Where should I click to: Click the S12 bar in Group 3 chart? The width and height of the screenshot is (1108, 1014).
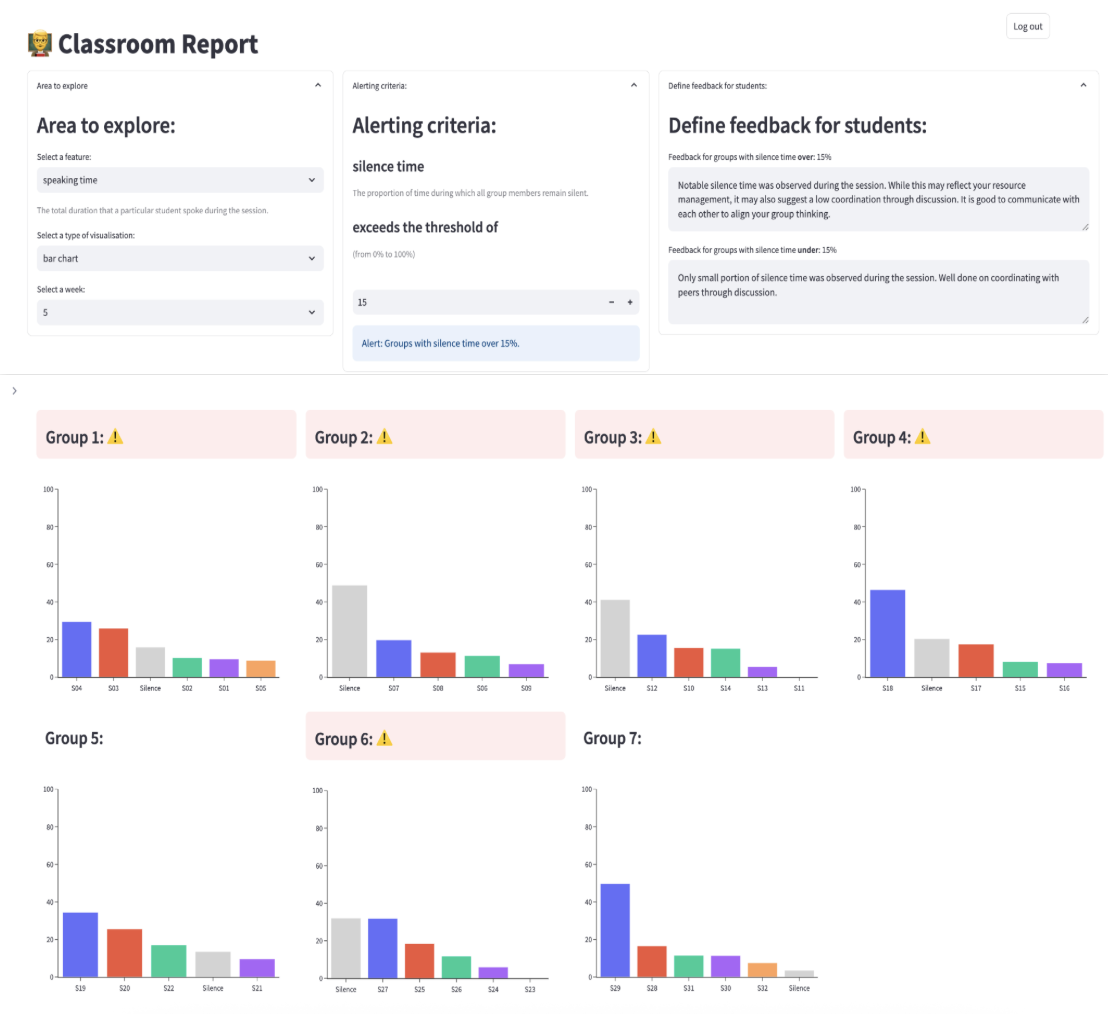(652, 656)
